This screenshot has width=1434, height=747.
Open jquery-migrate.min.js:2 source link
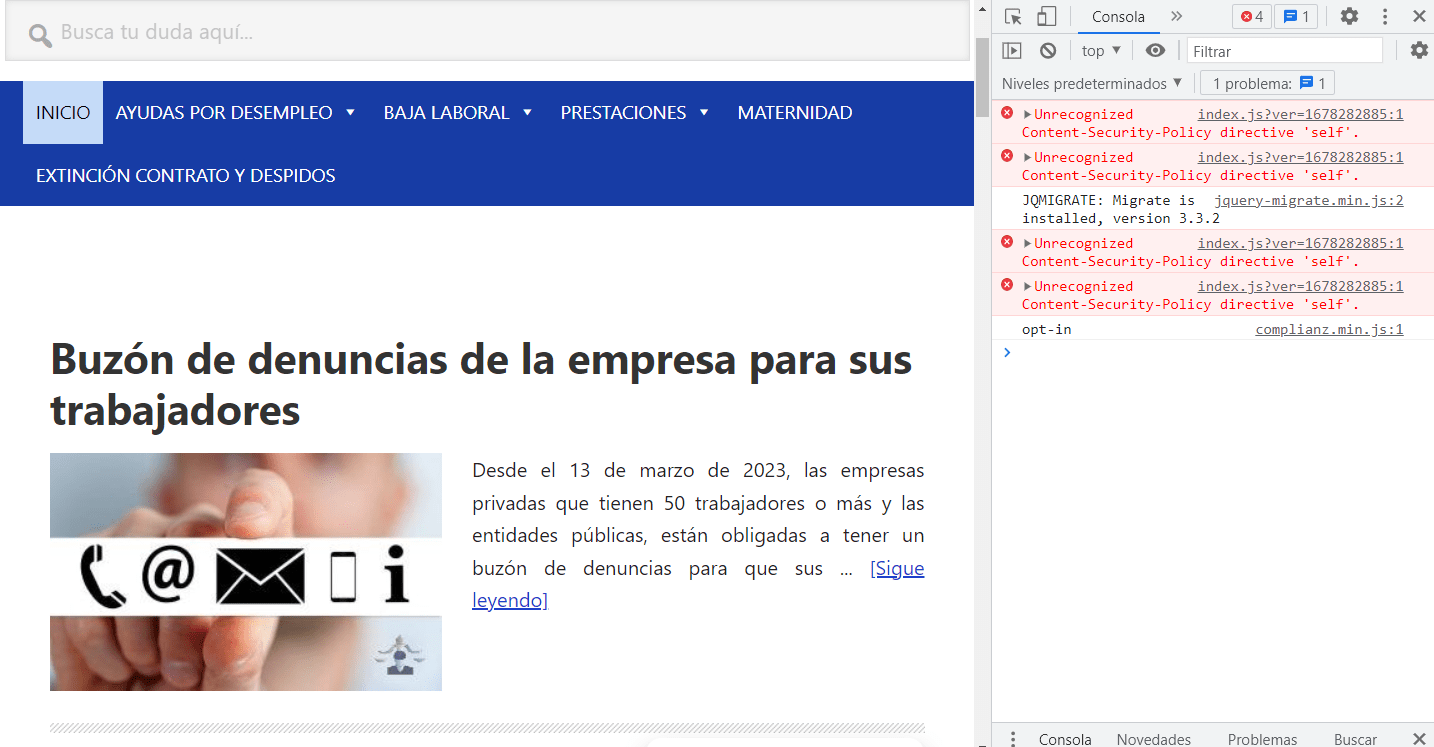[1309, 200]
